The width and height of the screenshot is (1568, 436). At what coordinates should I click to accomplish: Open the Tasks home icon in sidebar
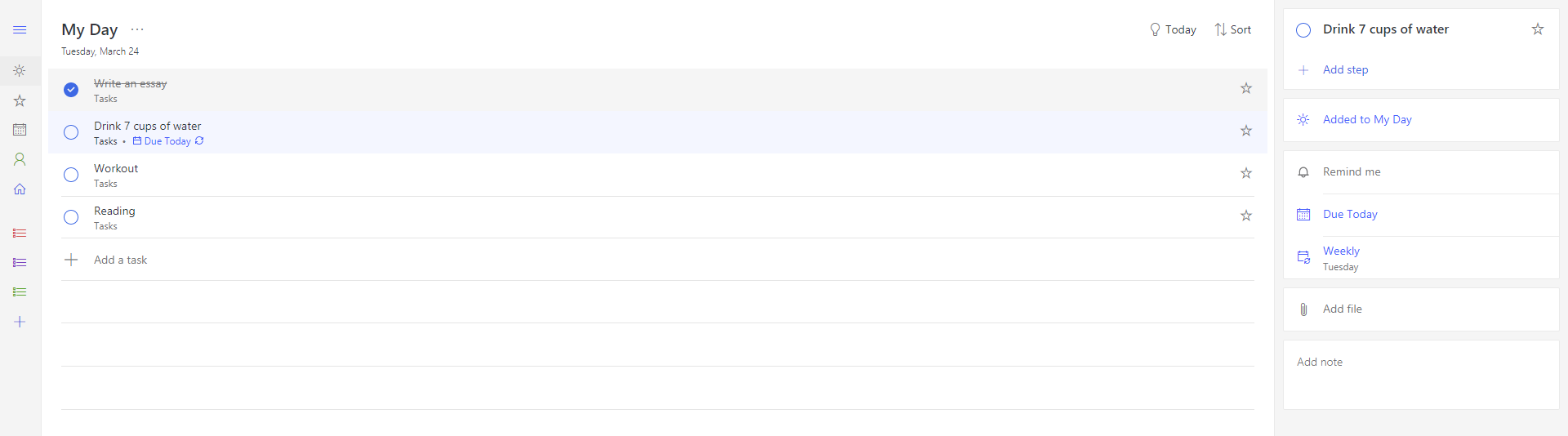click(20, 189)
